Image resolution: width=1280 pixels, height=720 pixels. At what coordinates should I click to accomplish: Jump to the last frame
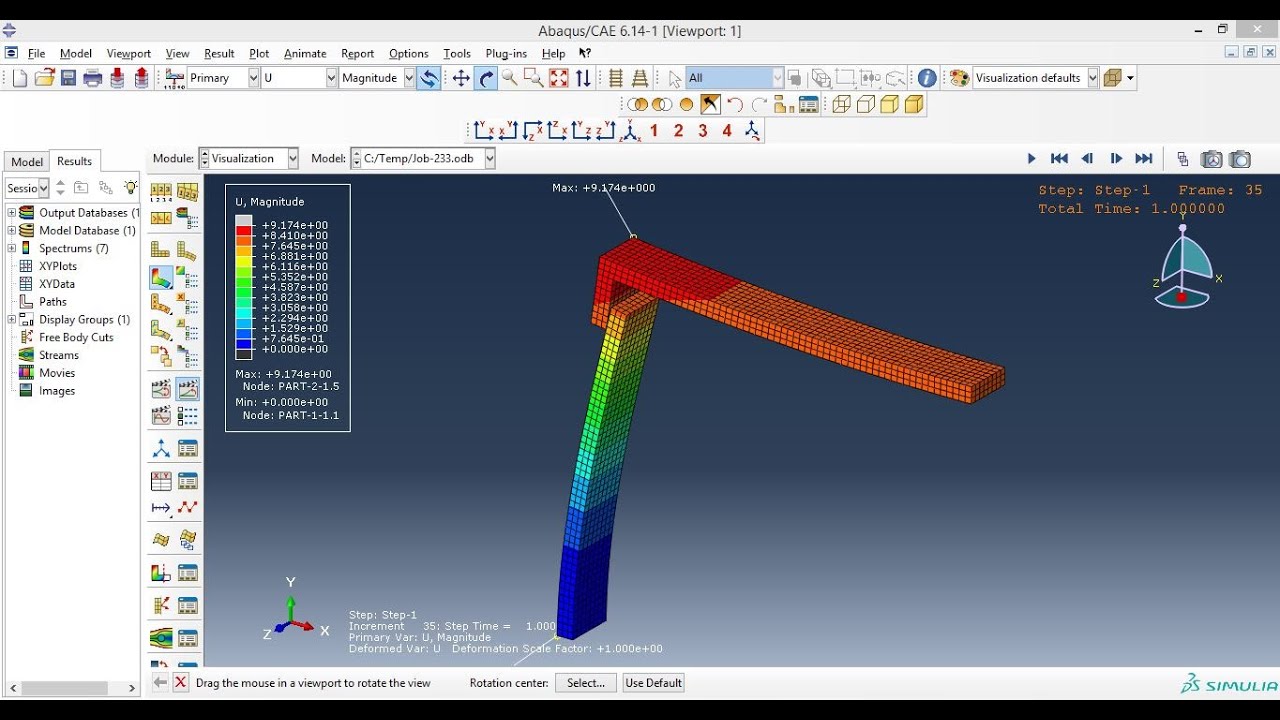(1144, 159)
